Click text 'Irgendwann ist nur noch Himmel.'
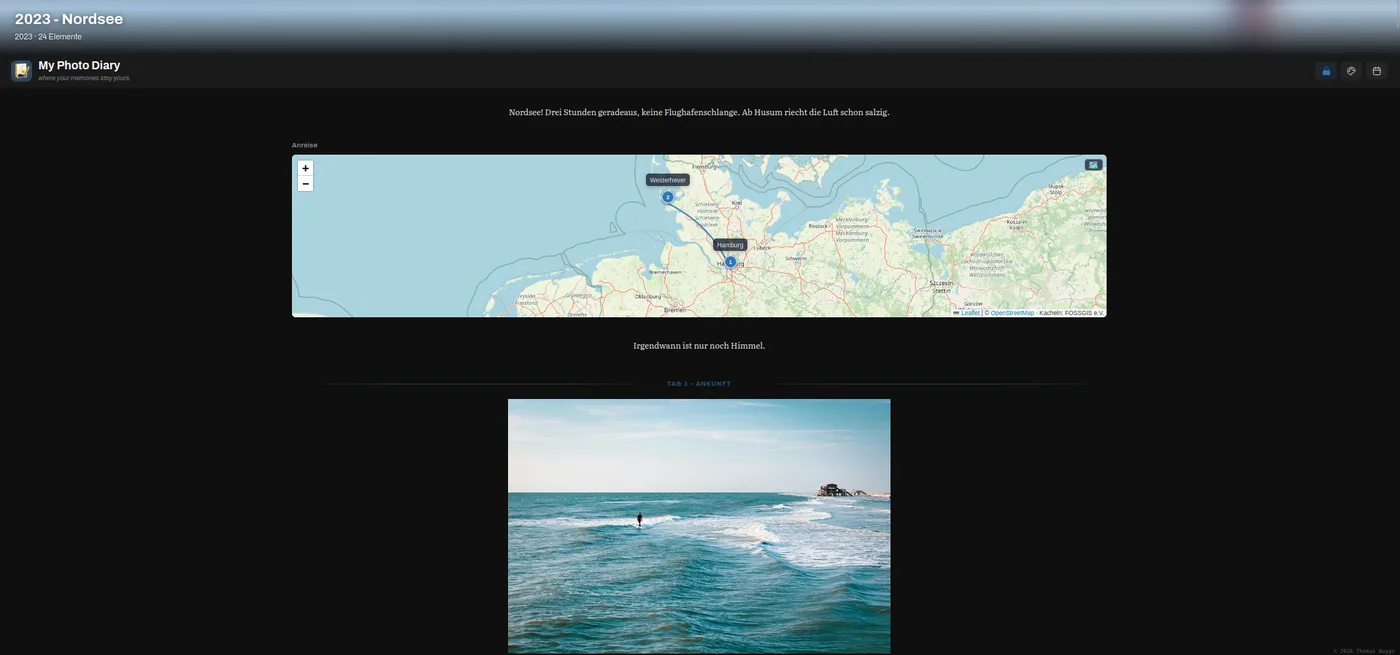Screen dimensions: 1400x655 coord(699,346)
